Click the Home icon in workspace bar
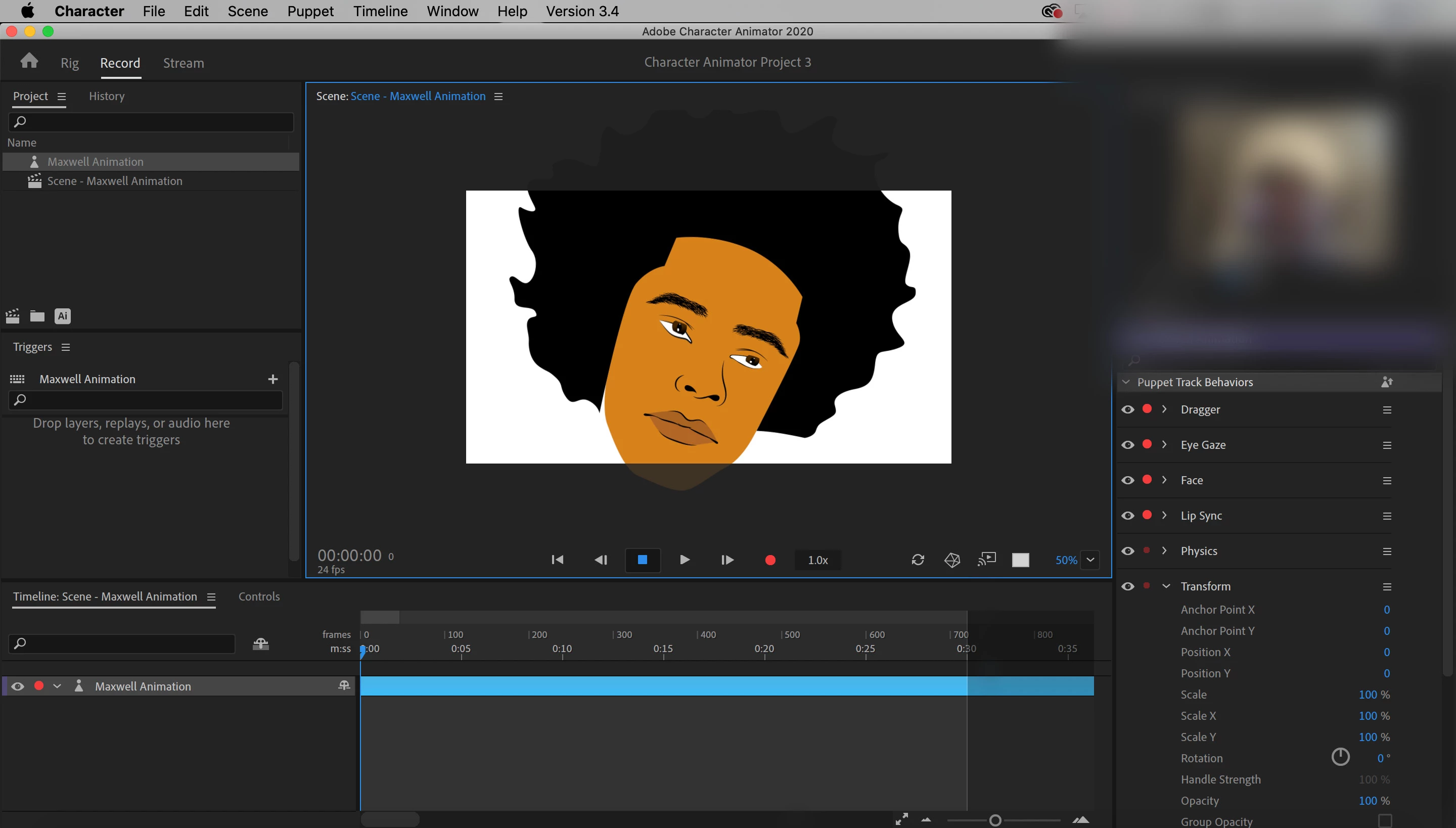1456x828 pixels. click(29, 61)
